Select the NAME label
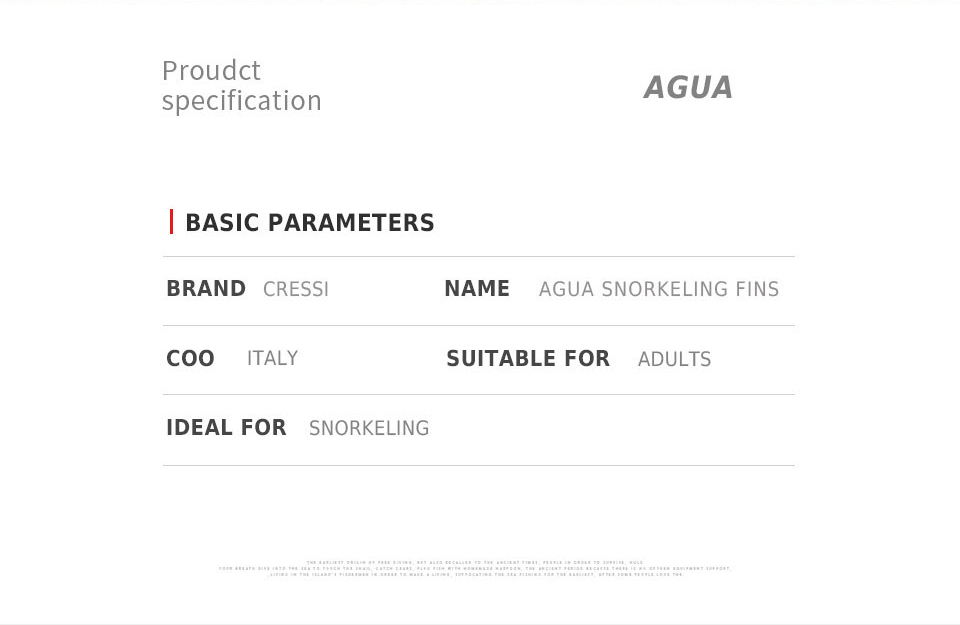This screenshot has width=960, height=625. tap(477, 288)
